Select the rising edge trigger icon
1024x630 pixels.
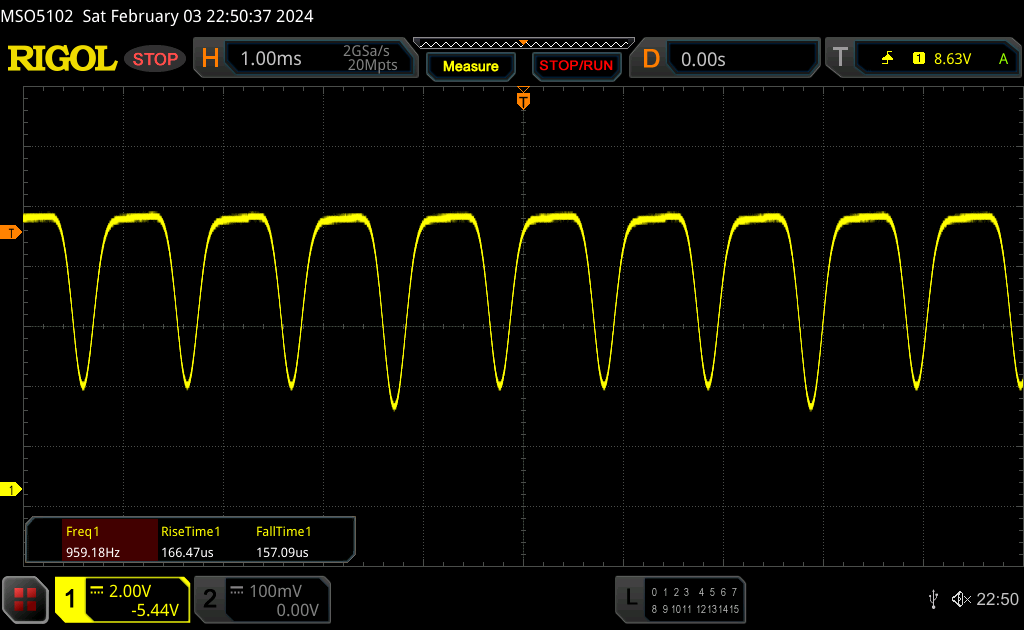pos(887,59)
